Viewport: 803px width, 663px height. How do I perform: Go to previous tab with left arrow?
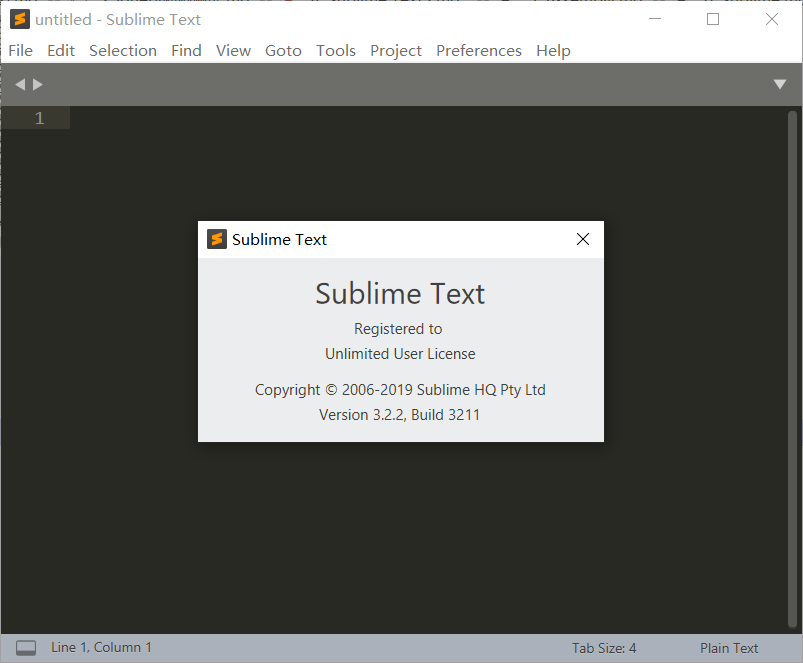coord(20,84)
